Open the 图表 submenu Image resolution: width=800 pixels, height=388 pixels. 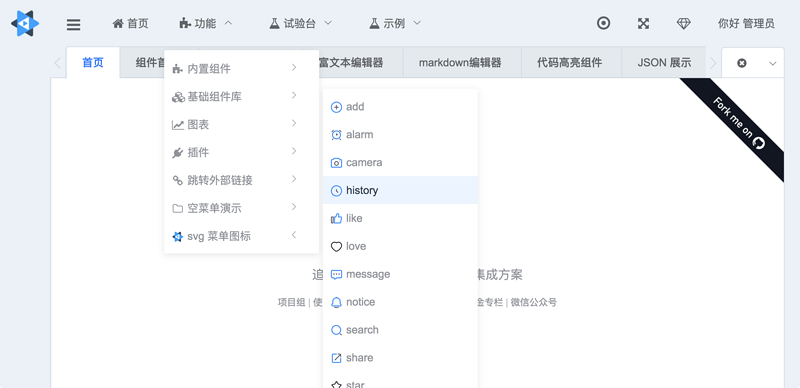[x=241, y=125]
